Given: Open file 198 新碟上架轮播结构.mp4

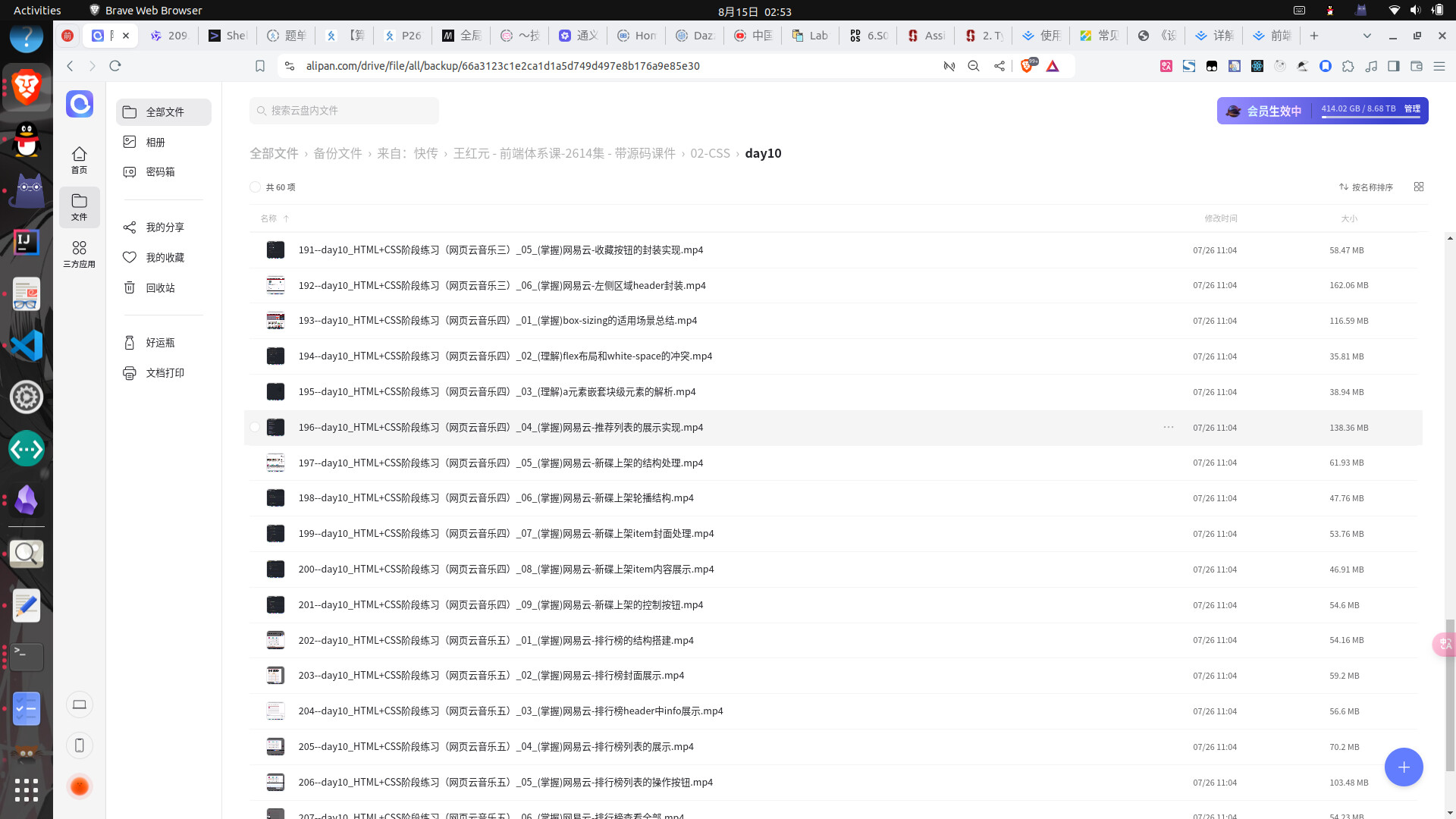Looking at the screenshot, I should tap(496, 498).
